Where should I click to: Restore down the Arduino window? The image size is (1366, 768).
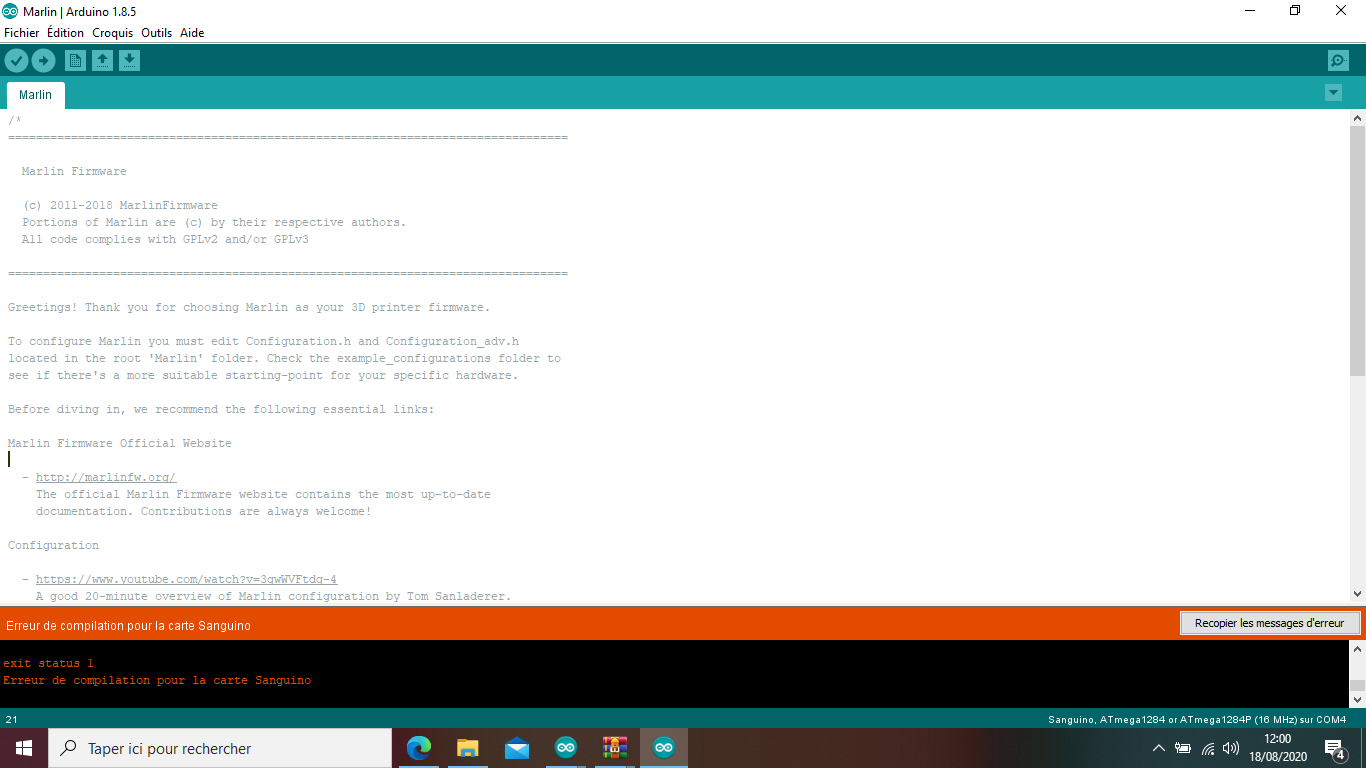click(x=1296, y=11)
